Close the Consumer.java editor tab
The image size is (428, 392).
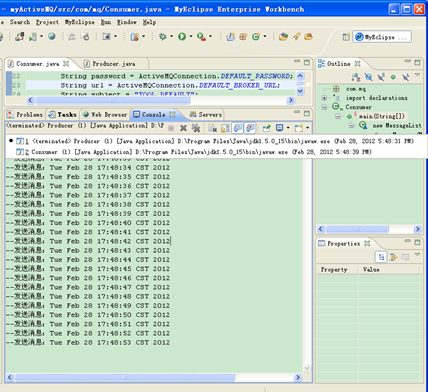click(66, 63)
